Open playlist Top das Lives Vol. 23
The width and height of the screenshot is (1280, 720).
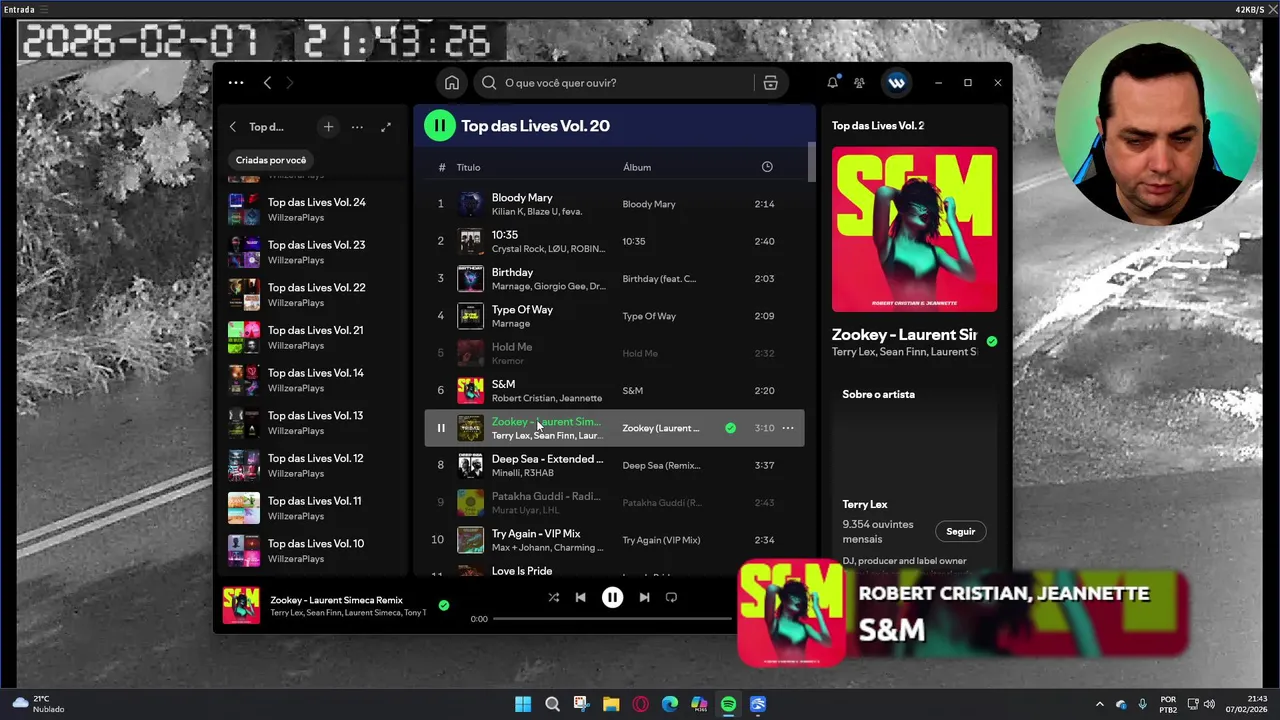click(312, 252)
